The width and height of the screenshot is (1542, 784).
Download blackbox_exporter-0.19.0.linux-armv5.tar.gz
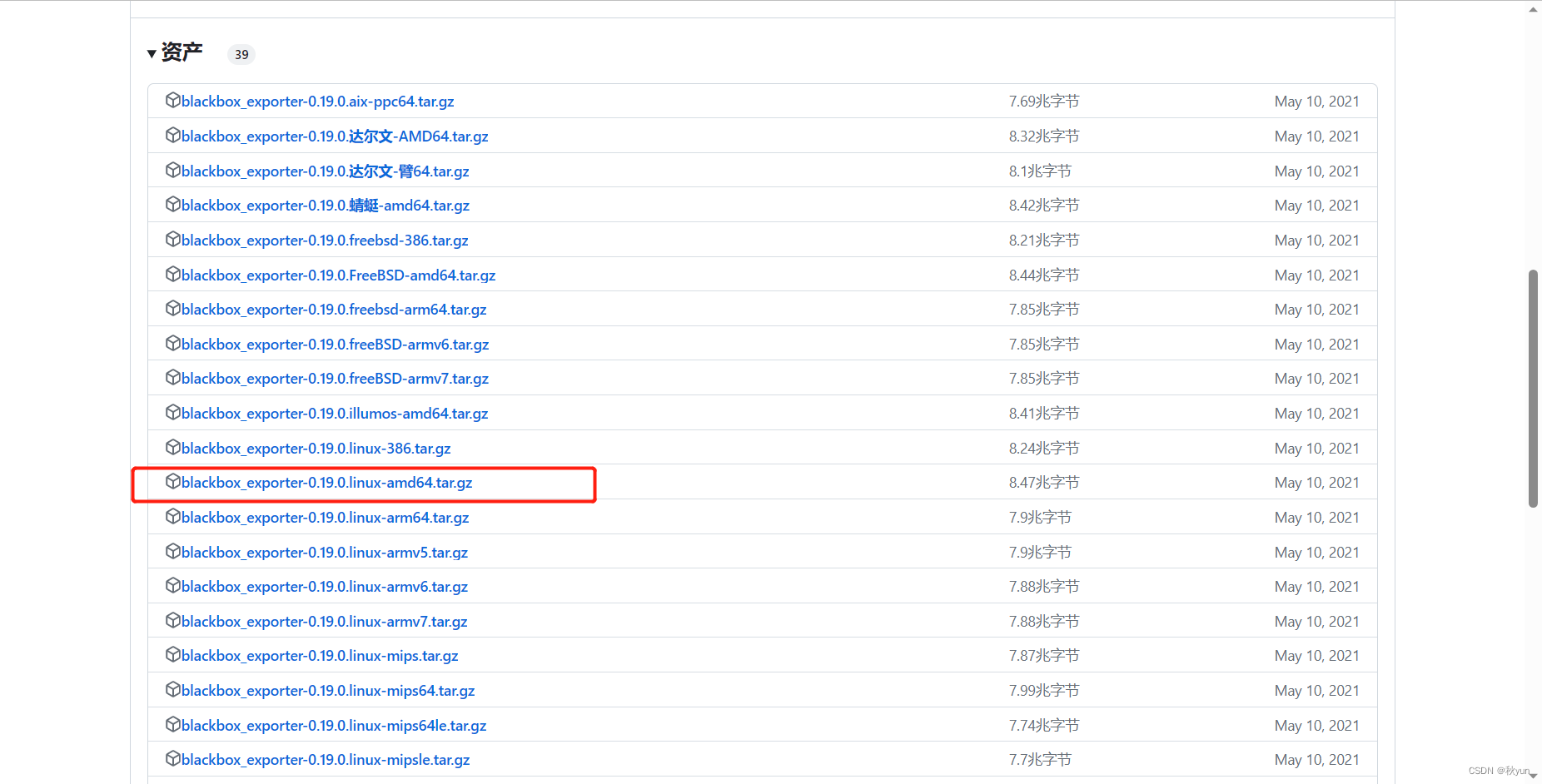point(325,553)
